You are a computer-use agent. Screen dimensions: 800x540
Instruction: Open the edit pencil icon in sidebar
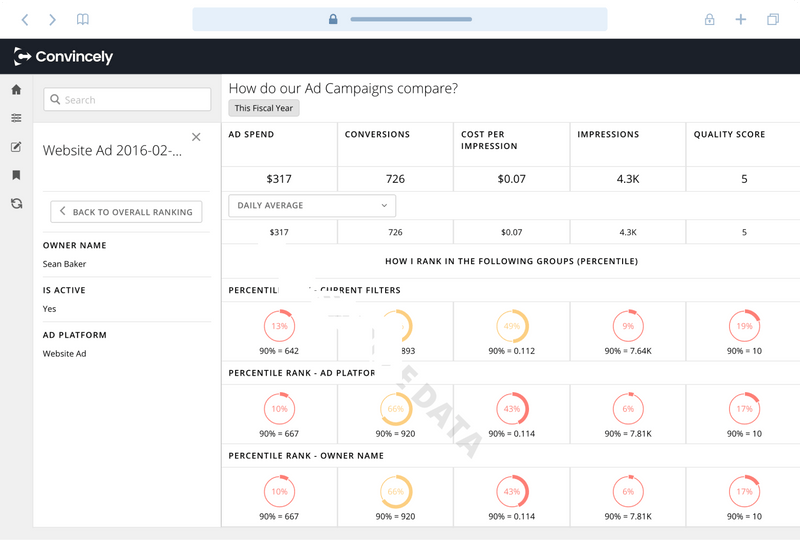click(16, 147)
